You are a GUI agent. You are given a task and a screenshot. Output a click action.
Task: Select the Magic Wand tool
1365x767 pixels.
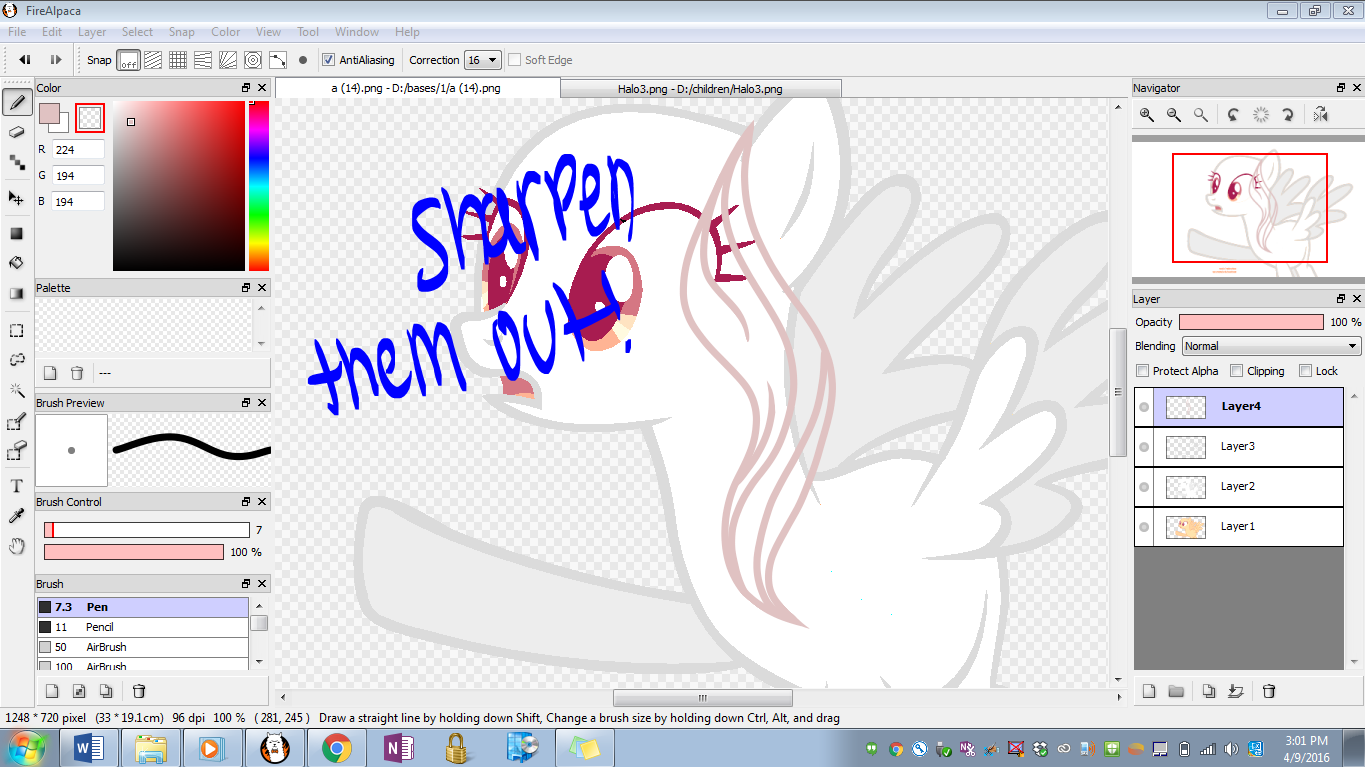click(17, 390)
